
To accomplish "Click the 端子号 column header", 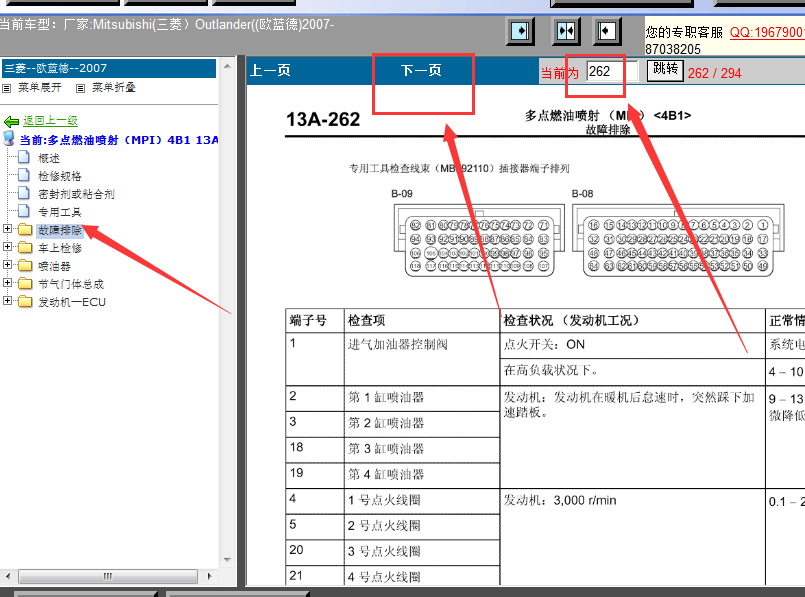I will [314, 320].
